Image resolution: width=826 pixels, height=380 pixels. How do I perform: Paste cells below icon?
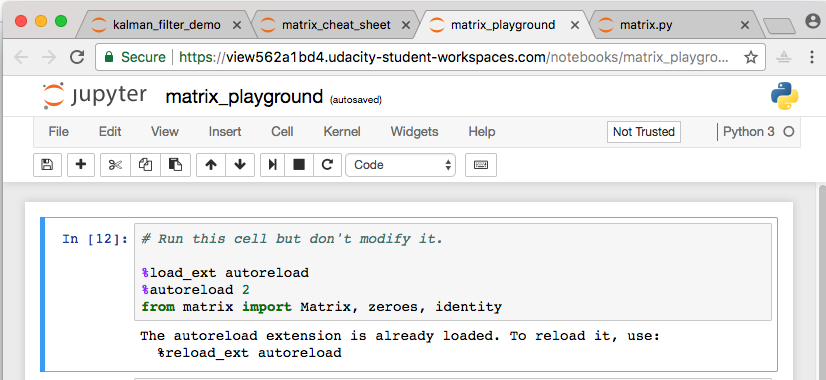pyautogui.click(x=175, y=165)
